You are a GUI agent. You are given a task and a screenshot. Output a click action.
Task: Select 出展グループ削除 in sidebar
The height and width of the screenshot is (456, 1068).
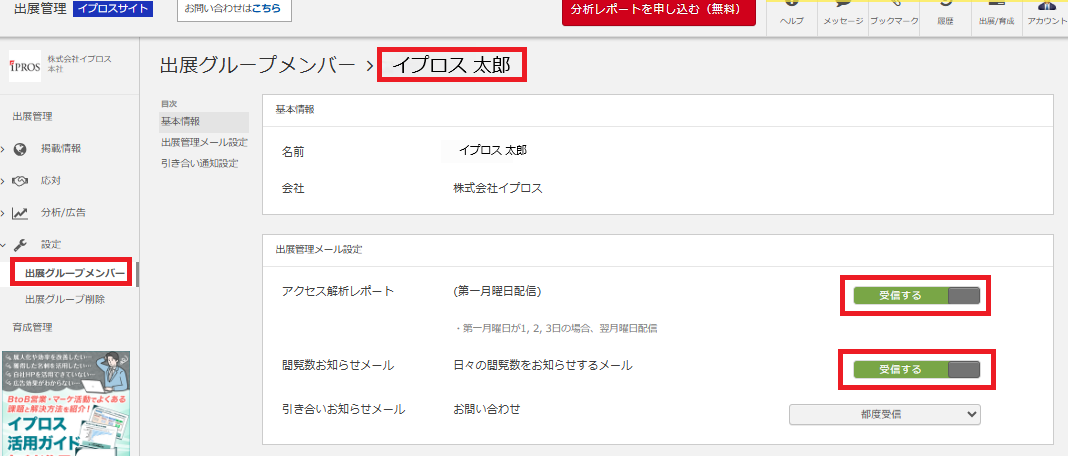(65, 299)
